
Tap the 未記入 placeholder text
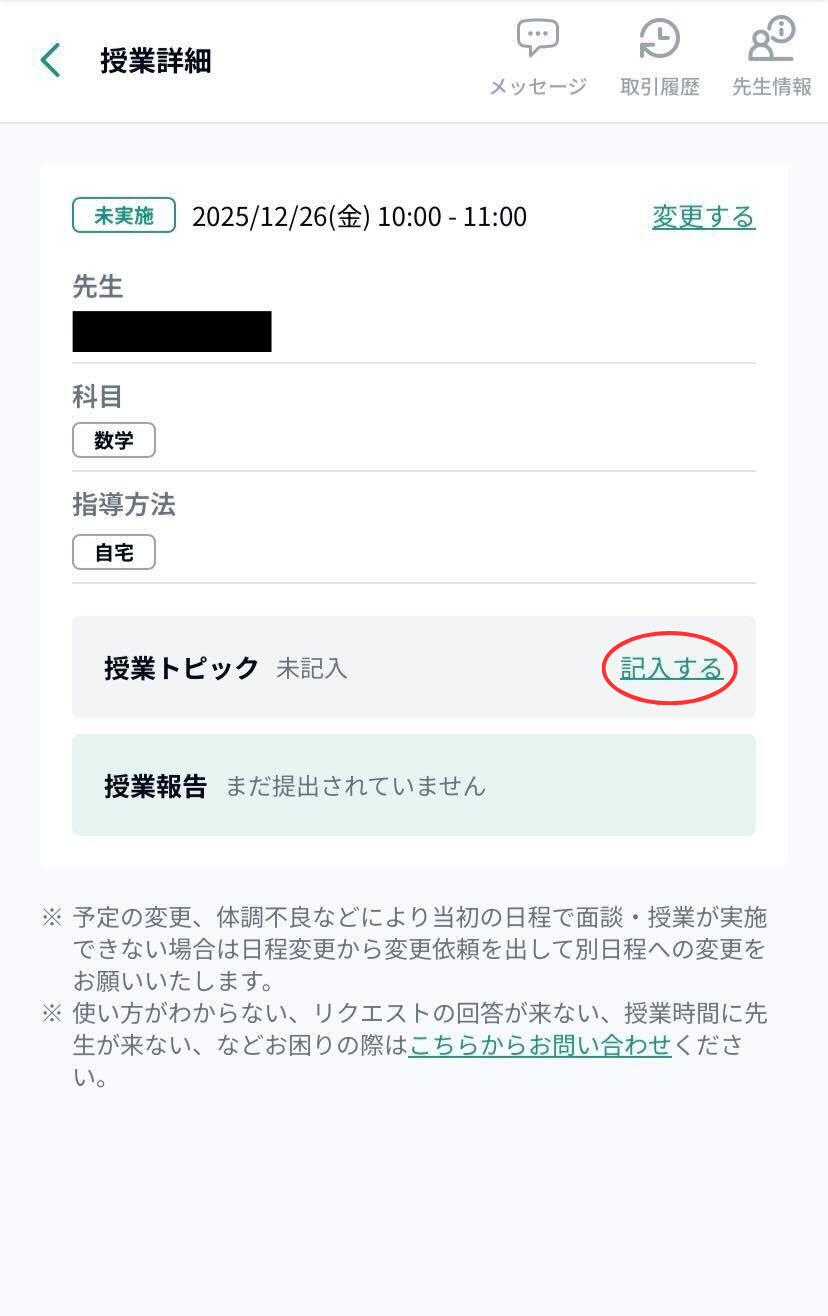click(x=312, y=668)
